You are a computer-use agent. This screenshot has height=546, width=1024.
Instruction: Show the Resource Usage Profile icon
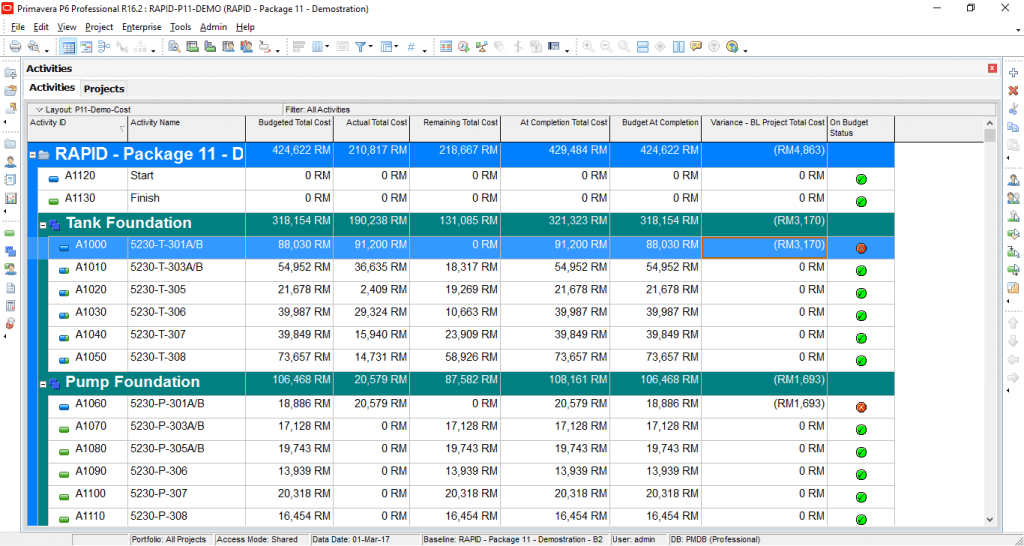coord(246,46)
